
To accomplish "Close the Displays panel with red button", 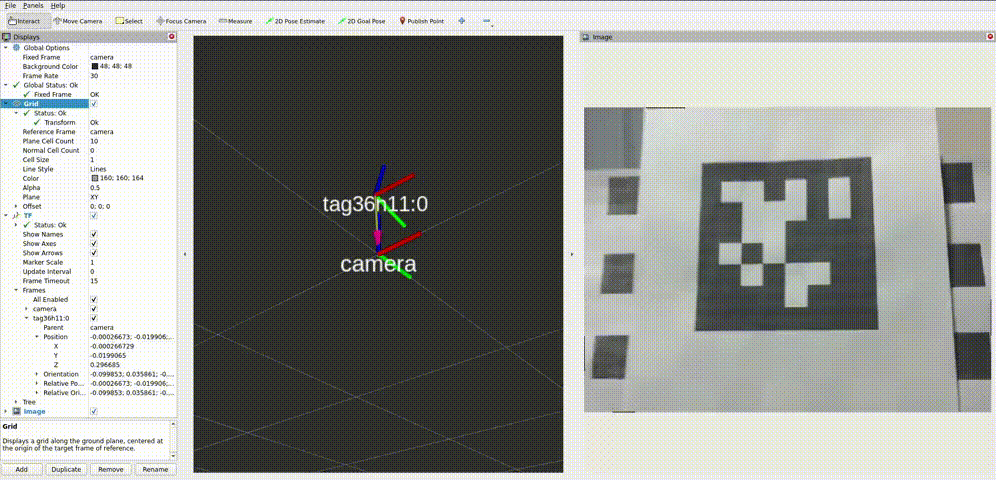I will 172,37.
